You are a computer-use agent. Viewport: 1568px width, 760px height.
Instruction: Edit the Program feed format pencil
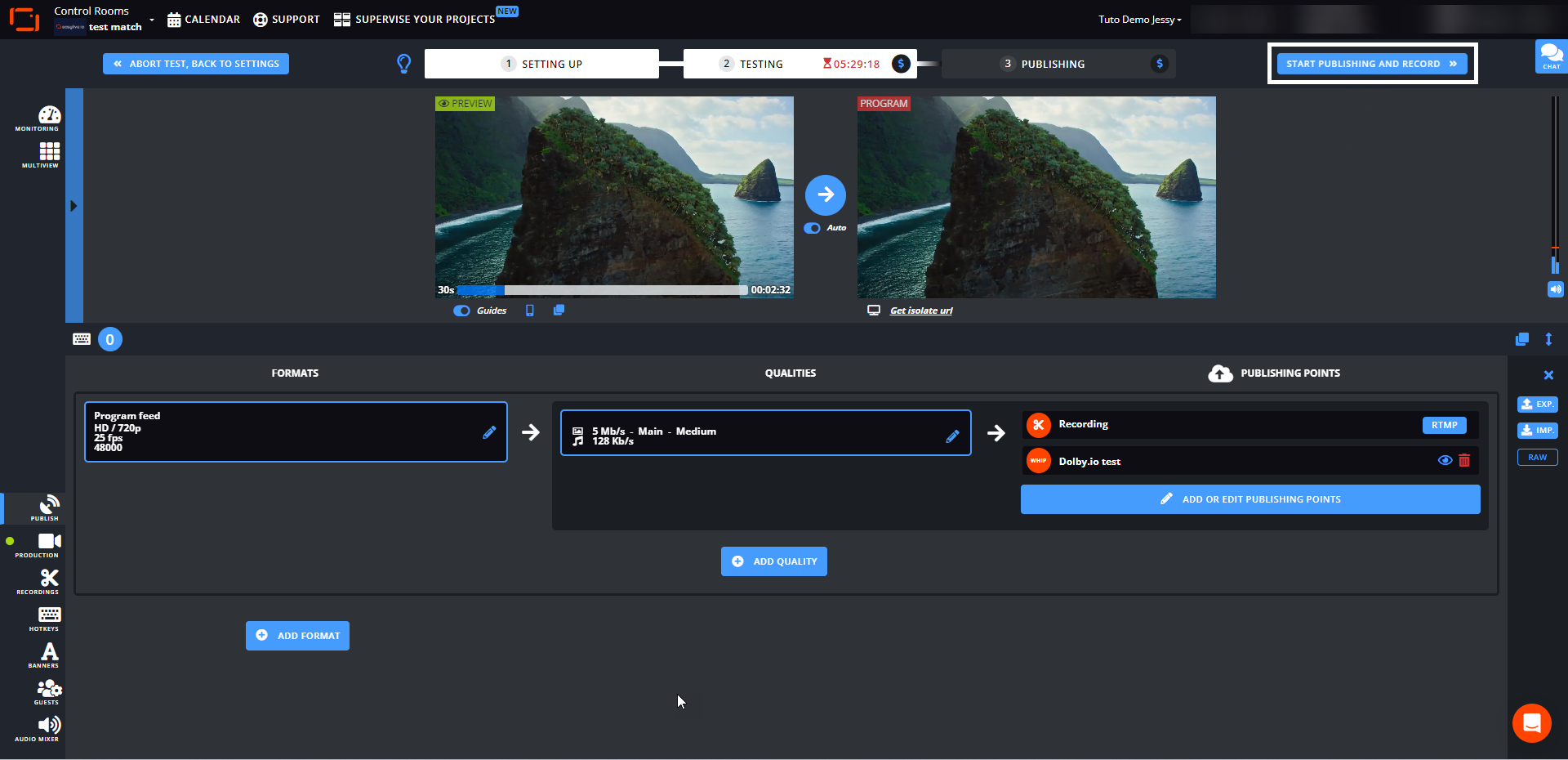point(489,432)
